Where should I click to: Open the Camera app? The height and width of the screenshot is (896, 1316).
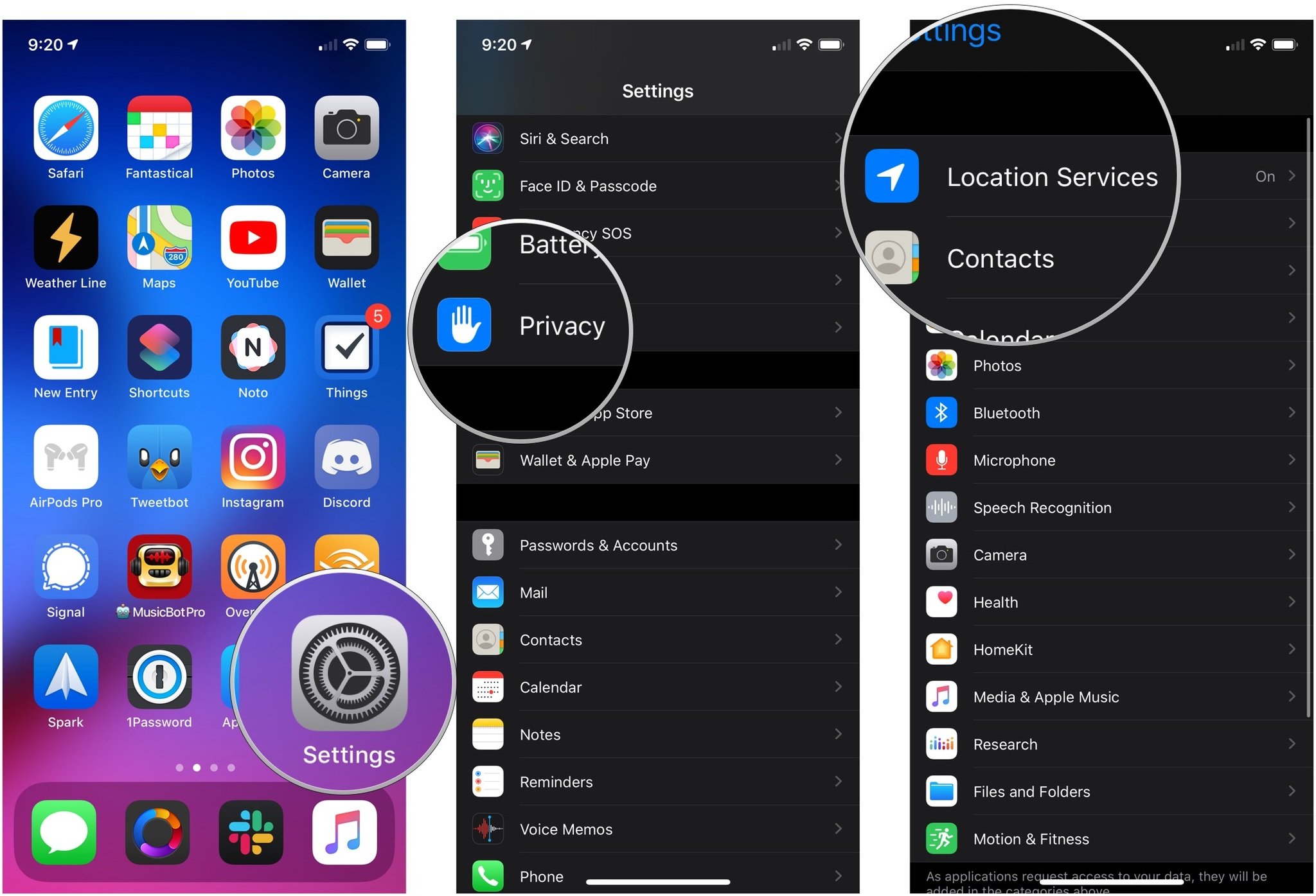tap(346, 130)
